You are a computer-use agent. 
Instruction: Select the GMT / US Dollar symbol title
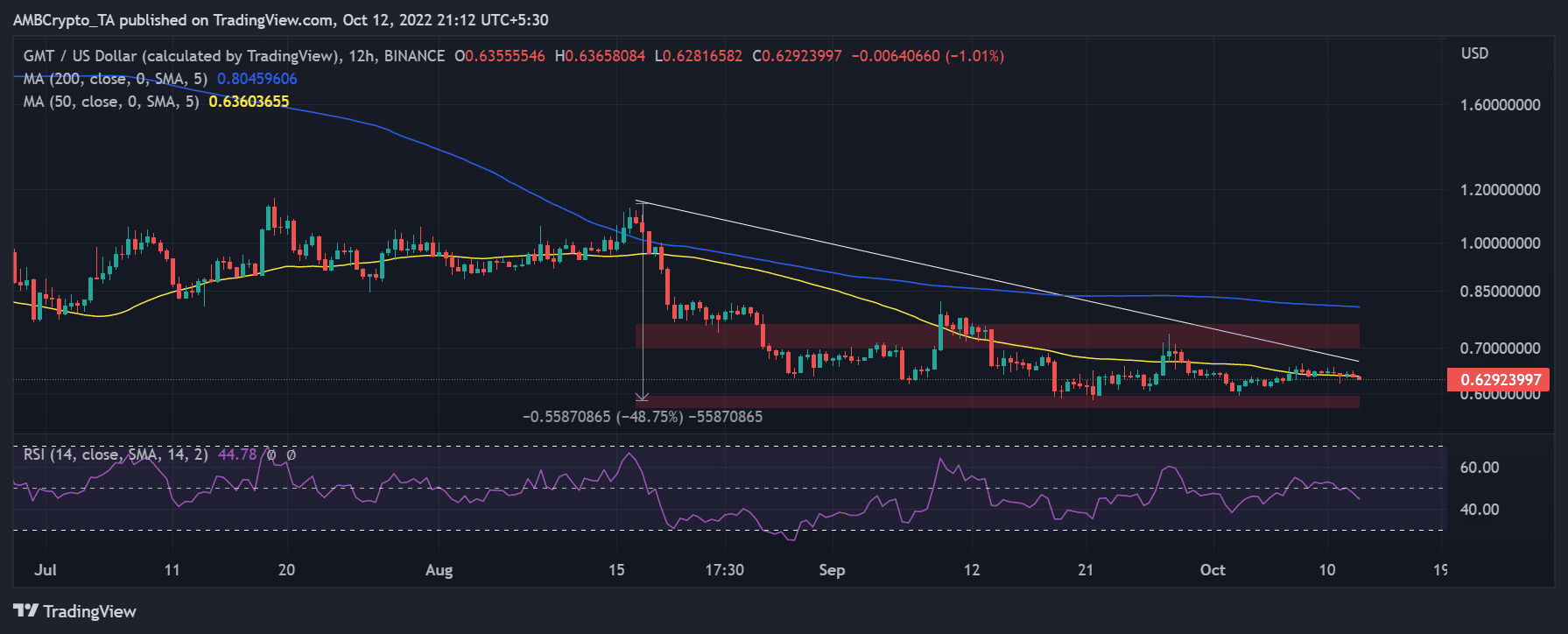pos(181,56)
